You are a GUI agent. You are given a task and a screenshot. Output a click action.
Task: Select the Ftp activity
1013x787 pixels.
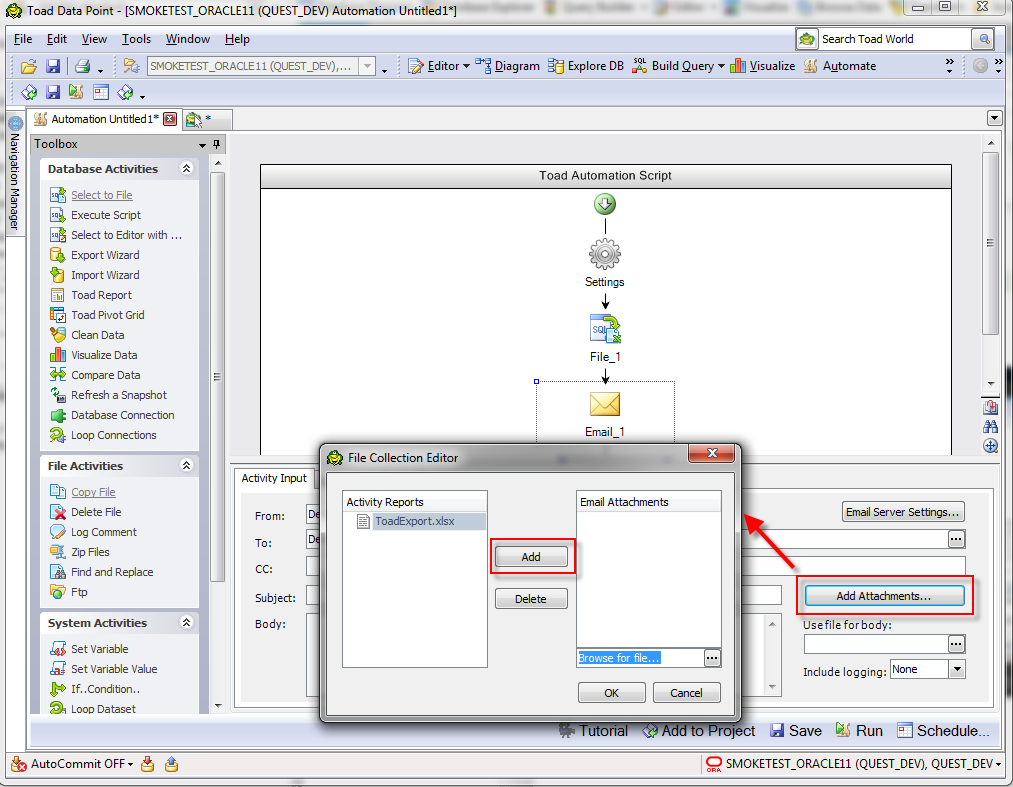(79, 593)
